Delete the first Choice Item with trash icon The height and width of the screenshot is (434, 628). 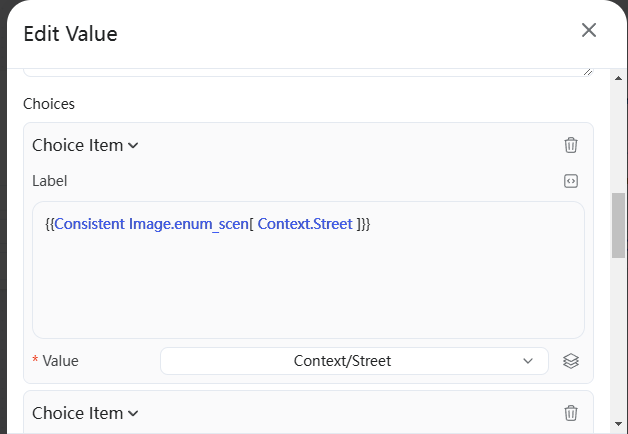click(x=571, y=145)
